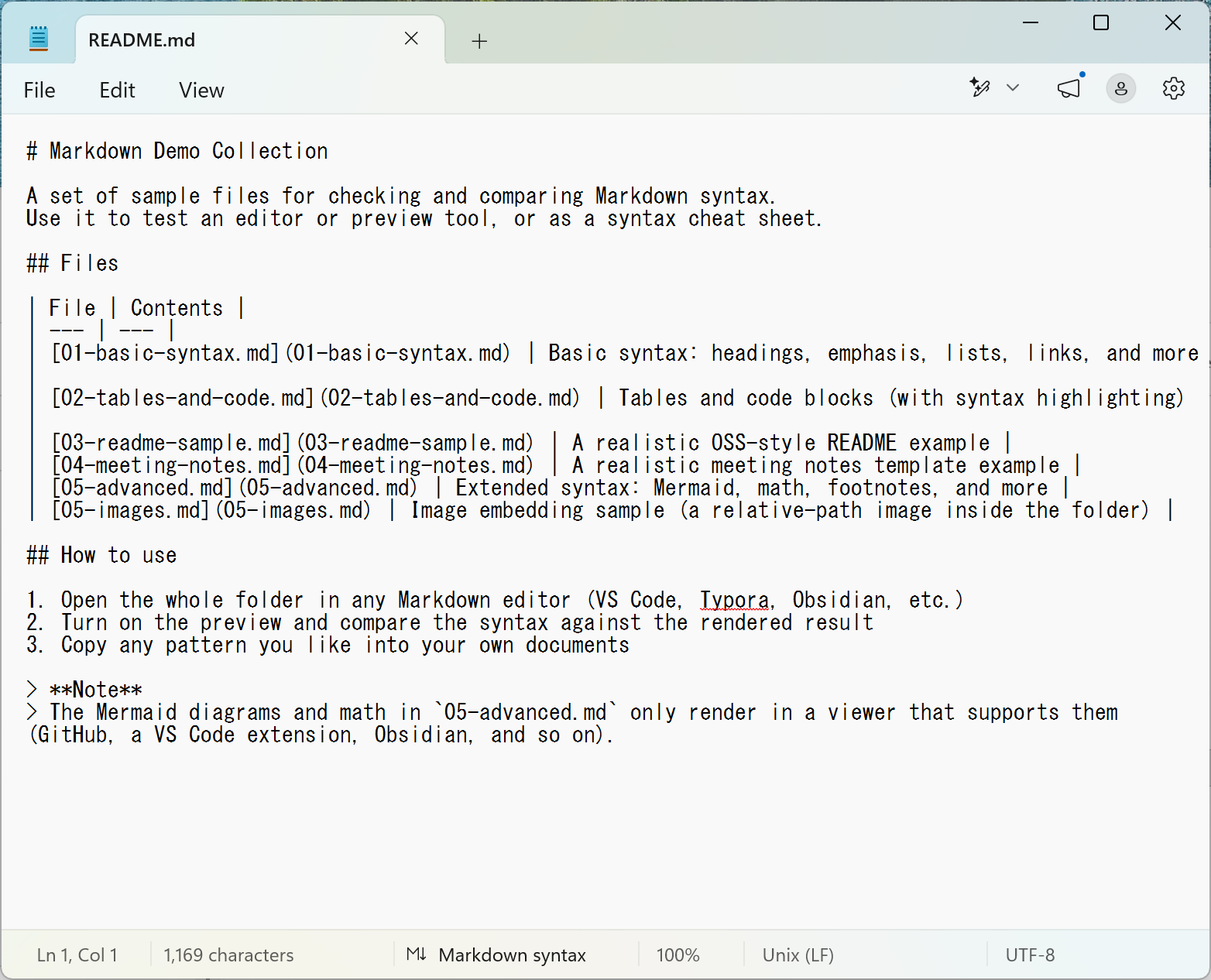Open the 100% zoom level control
1211x980 pixels.
pyautogui.click(x=678, y=955)
